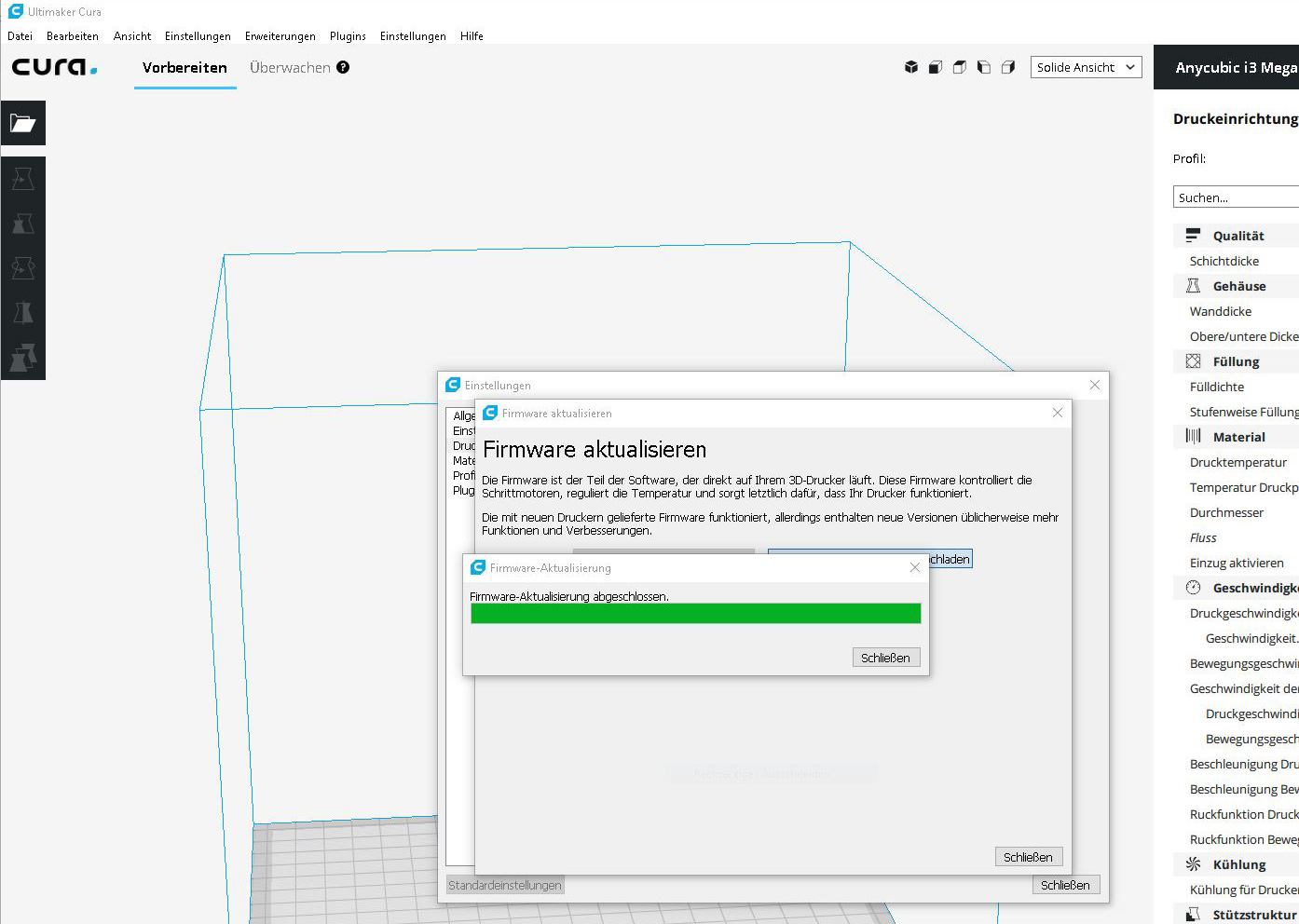Image resolution: width=1299 pixels, height=924 pixels.
Task: Open the Bearbeiten menu
Action: coord(73,36)
